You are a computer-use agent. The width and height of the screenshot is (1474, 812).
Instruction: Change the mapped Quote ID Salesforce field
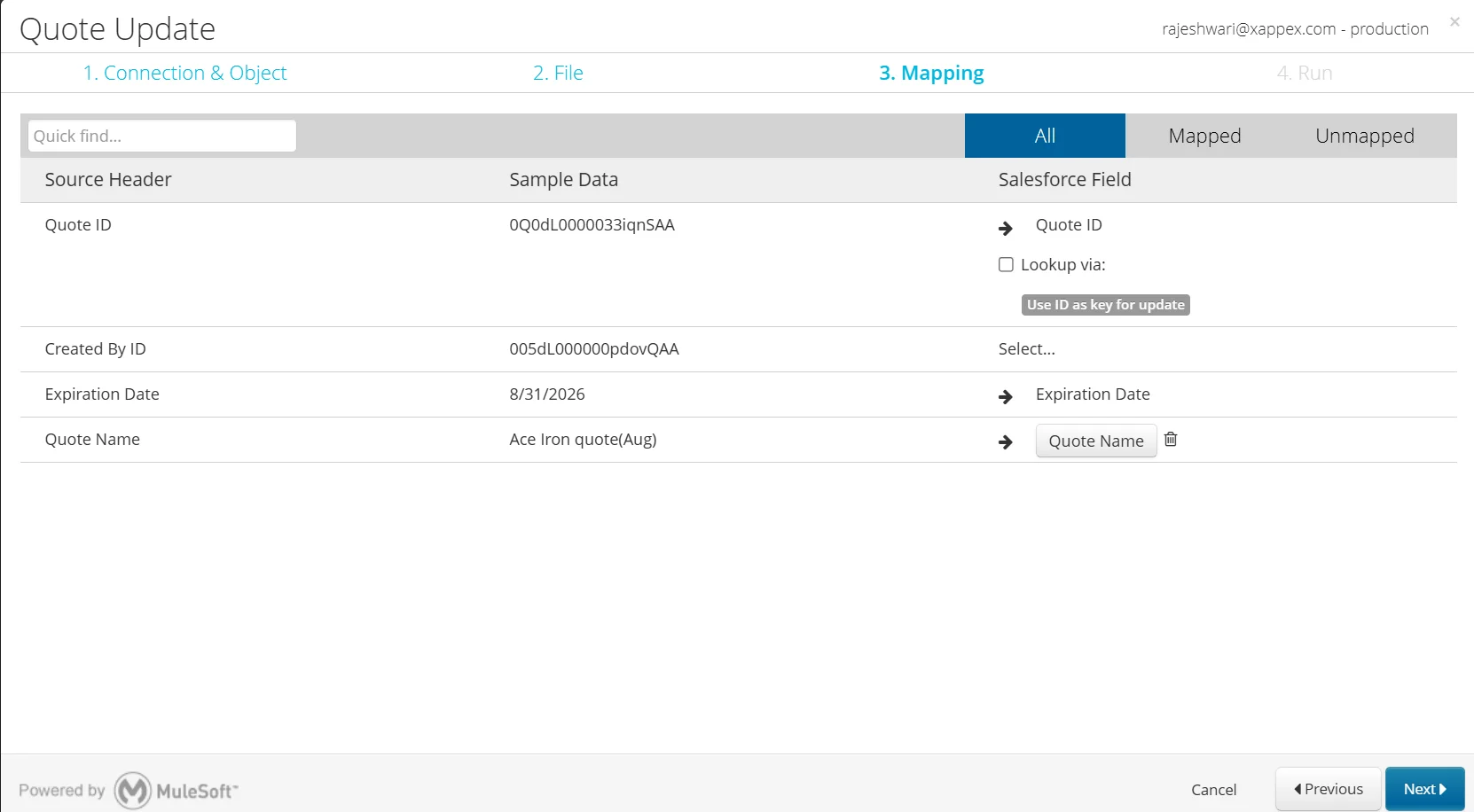tap(1069, 225)
